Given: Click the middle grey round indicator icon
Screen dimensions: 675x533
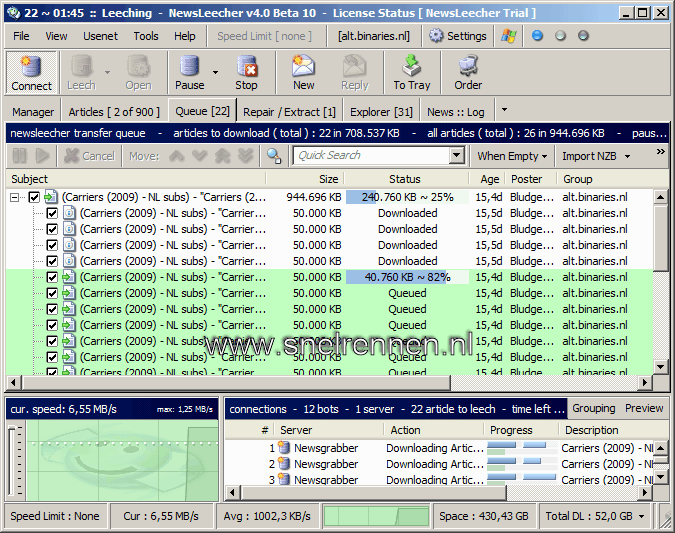Looking at the screenshot, I should [560, 36].
